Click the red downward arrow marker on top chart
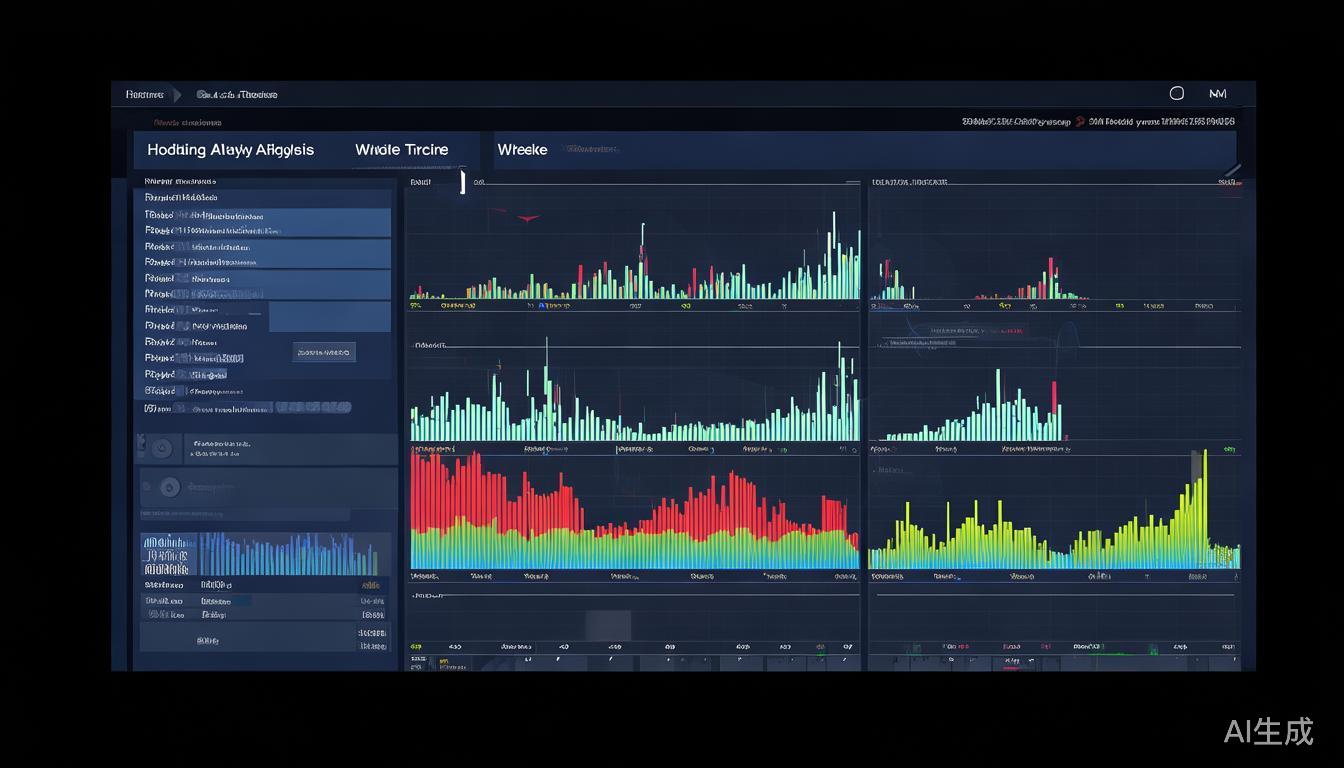The height and width of the screenshot is (768, 1344). 527,217
